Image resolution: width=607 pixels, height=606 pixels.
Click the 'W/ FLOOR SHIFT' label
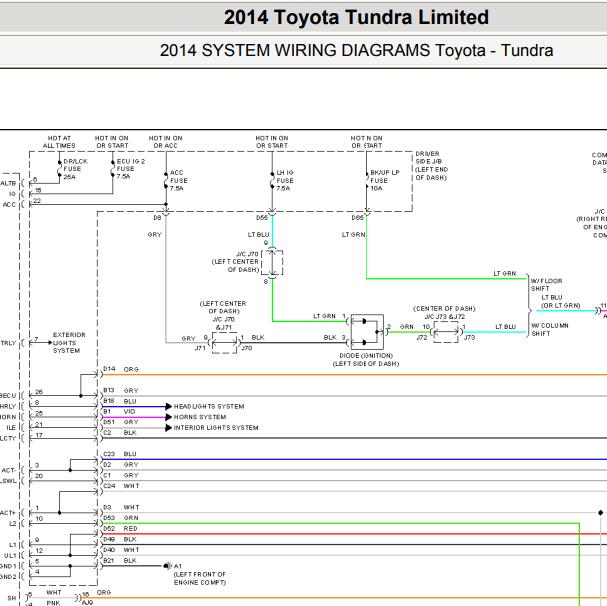coord(546,285)
